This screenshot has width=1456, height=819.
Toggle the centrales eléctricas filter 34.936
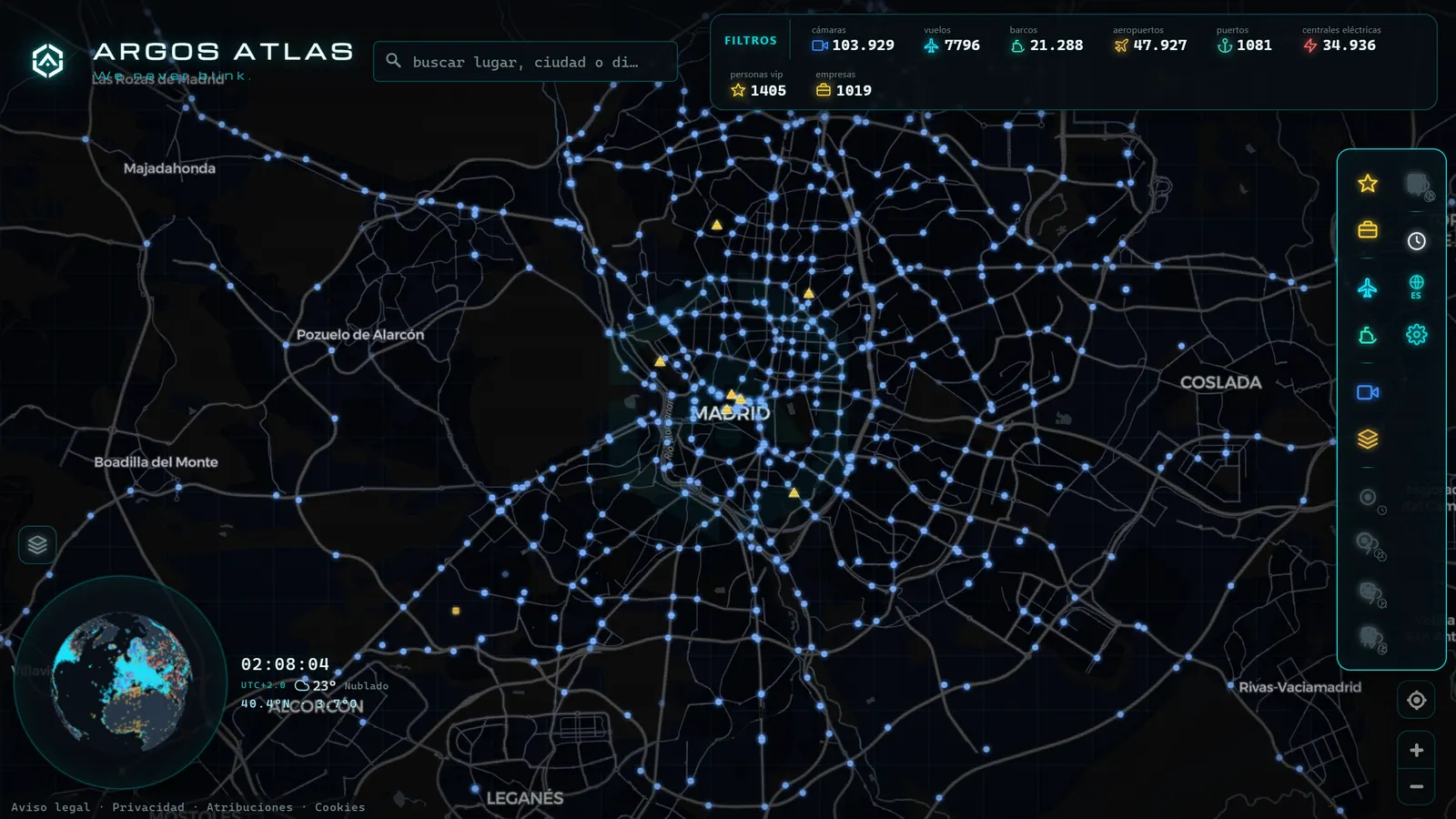point(1341,39)
